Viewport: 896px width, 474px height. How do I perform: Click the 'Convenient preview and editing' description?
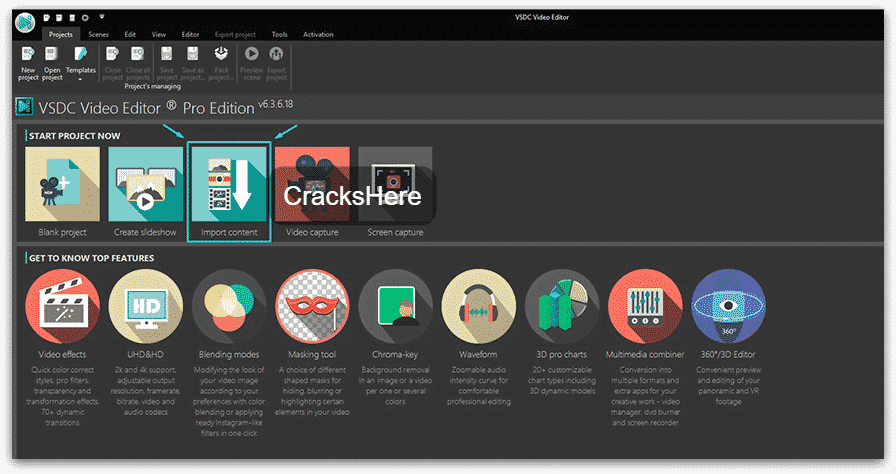(729, 385)
